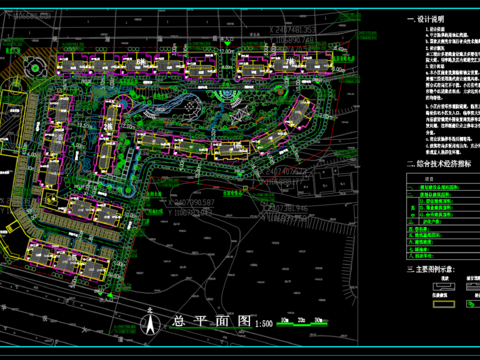The height and width of the screenshot is (360, 480).
Task: Select the X 2407481.353 coordinate label
Action: [293, 30]
